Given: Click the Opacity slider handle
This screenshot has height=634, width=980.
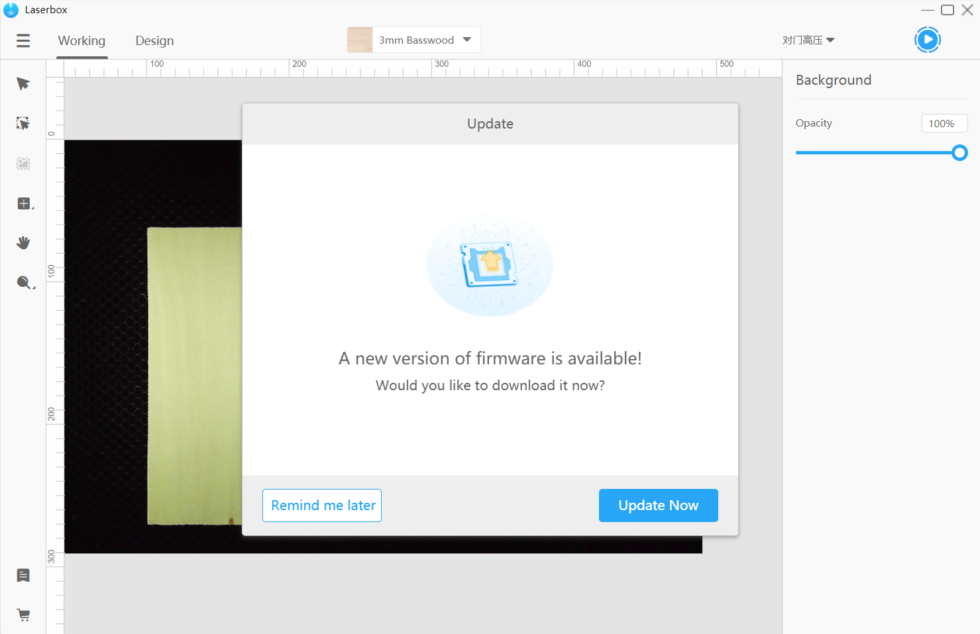Looking at the screenshot, I should pos(959,153).
